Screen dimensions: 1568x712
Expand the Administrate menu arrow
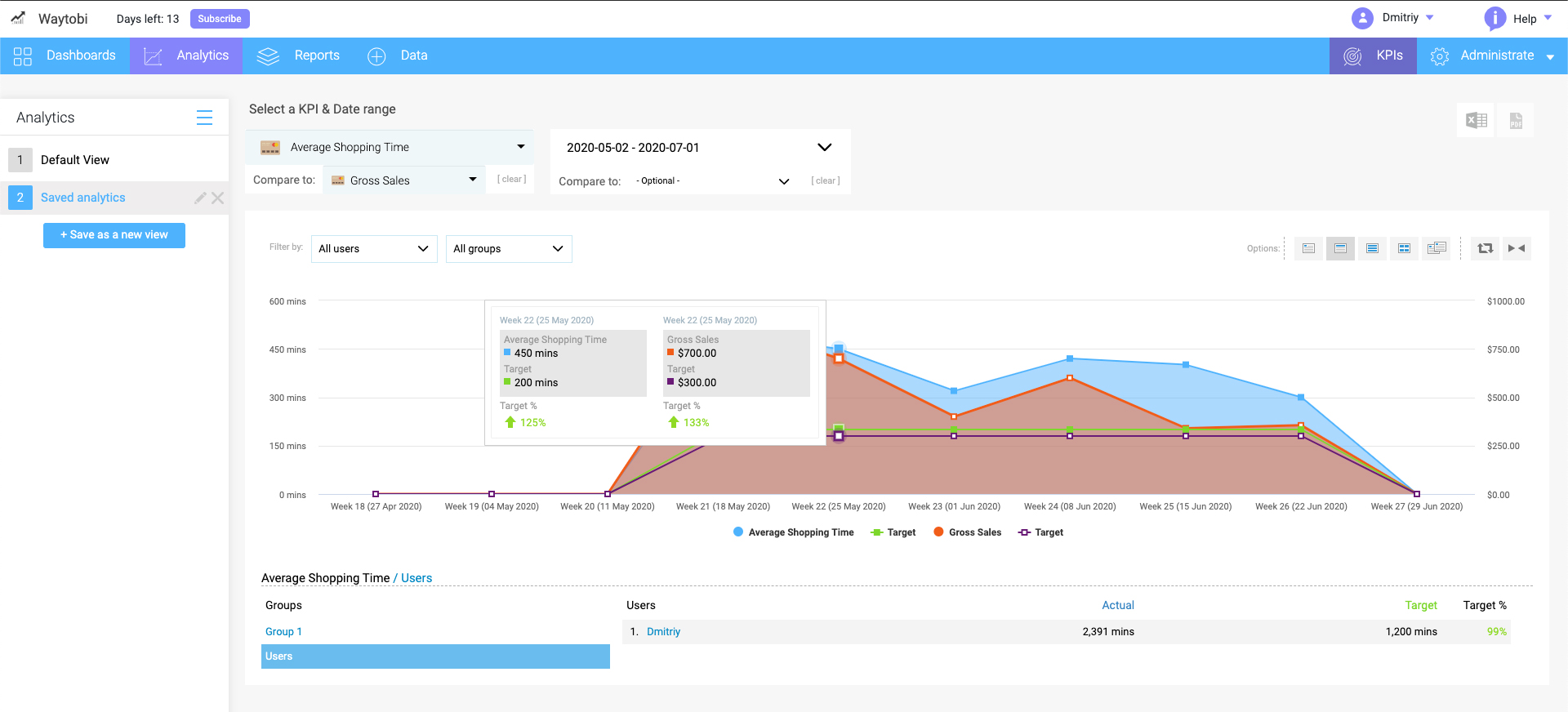[x=1550, y=56]
